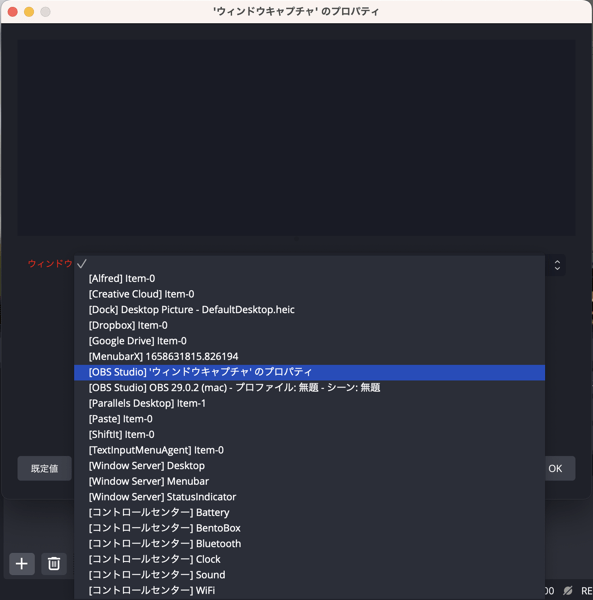Image resolution: width=593 pixels, height=600 pixels.
Task: Select [Dock] Desktop Picture - DefaultDesktop.heic
Action: [309, 310]
